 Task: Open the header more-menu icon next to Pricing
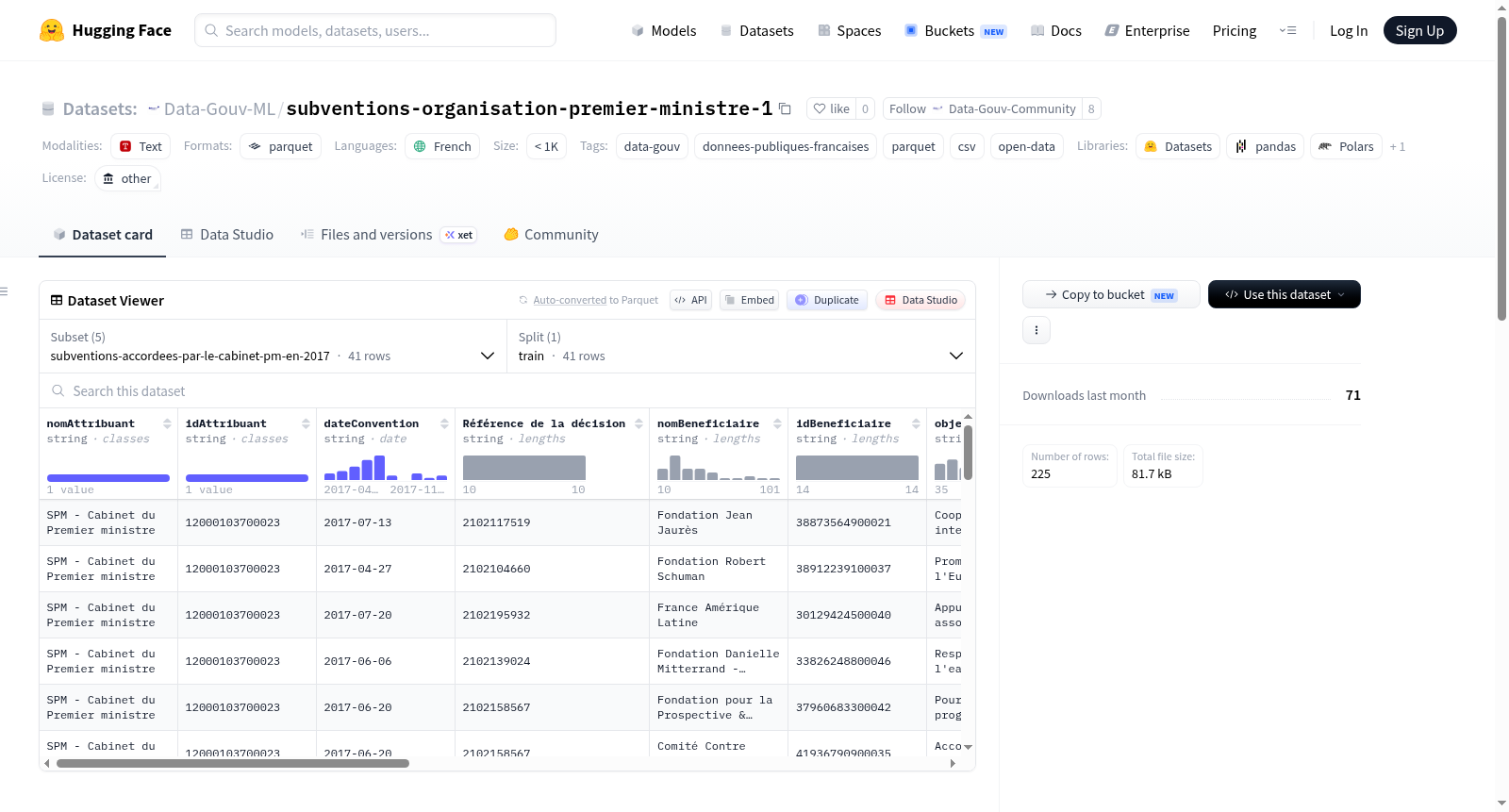click(x=1287, y=30)
